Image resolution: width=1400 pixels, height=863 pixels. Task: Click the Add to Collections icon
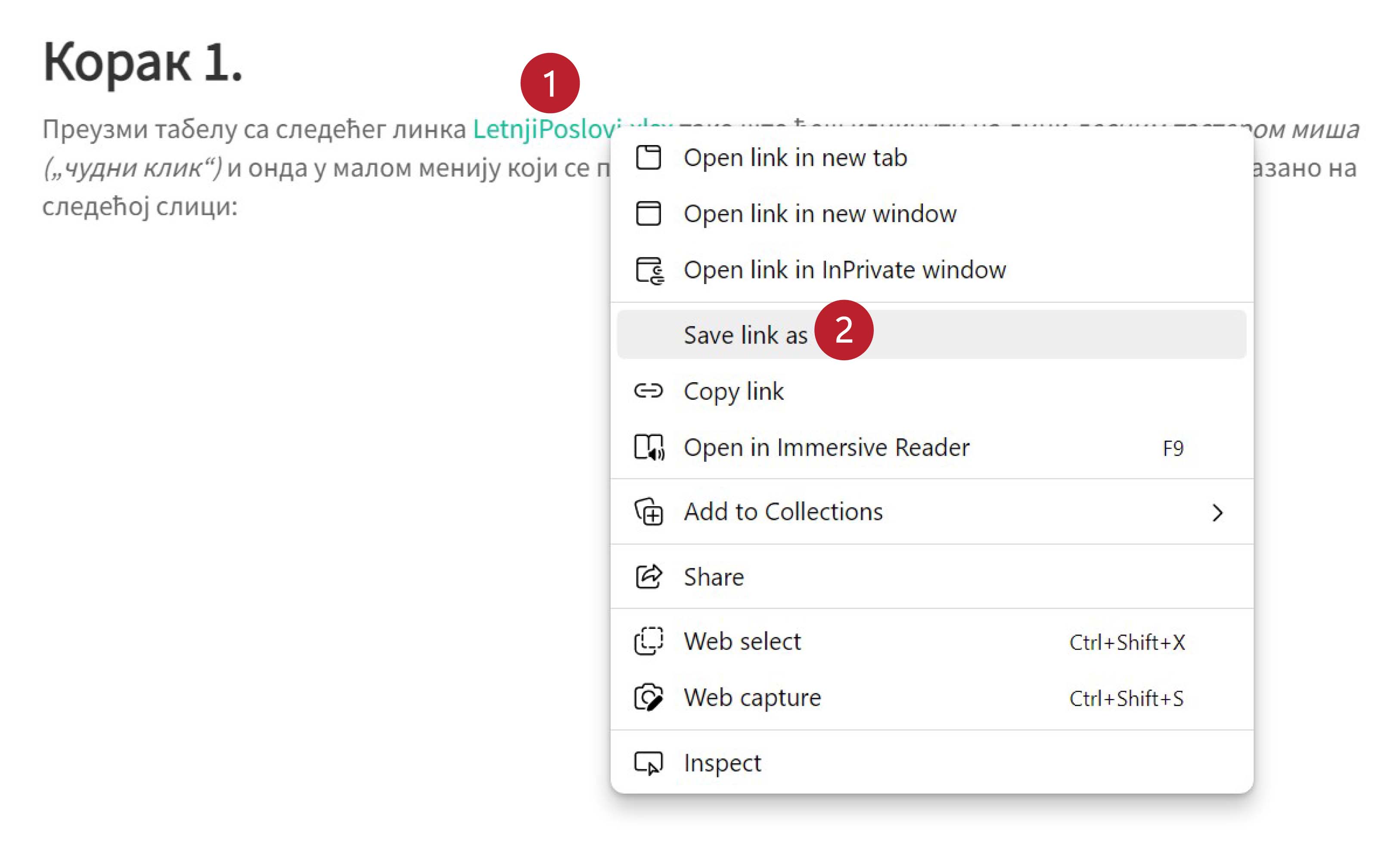click(x=649, y=511)
